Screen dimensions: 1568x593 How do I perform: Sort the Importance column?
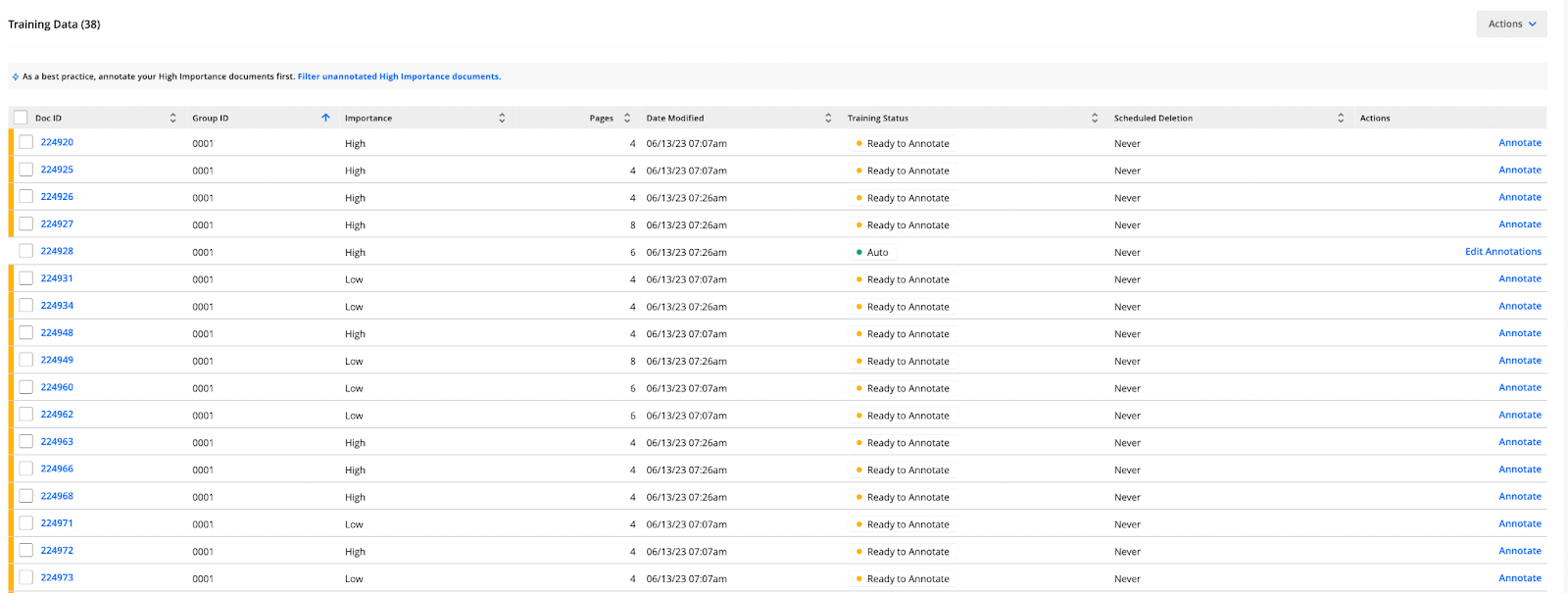[x=502, y=118]
